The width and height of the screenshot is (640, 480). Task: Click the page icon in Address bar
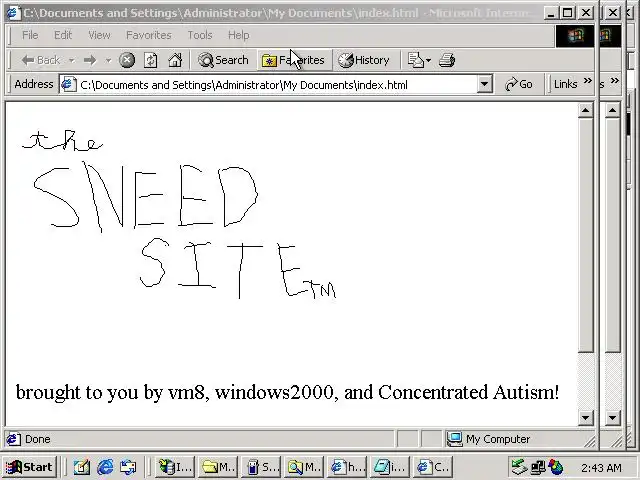68,84
